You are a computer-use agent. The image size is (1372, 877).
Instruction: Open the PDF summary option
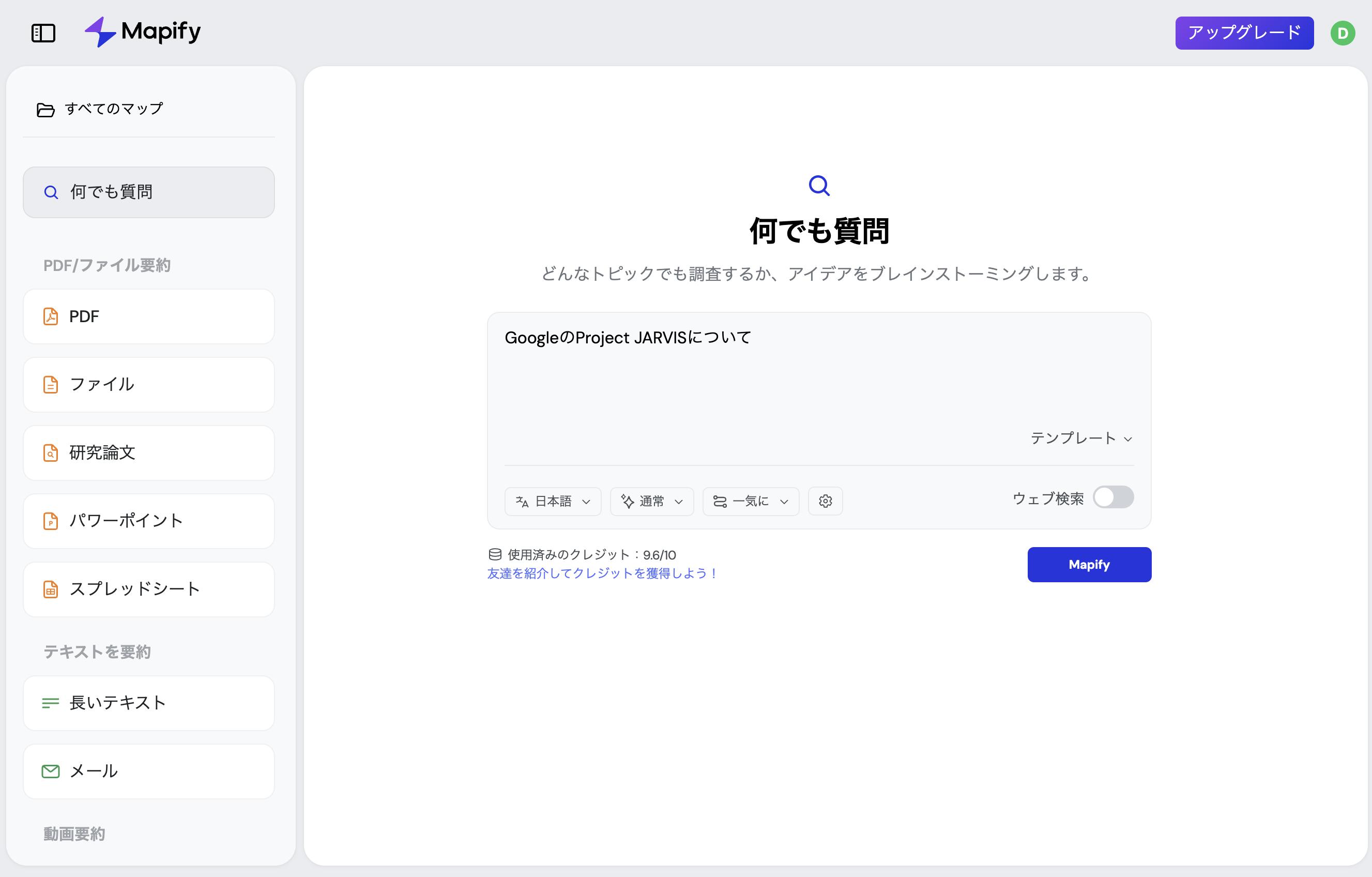[149, 316]
